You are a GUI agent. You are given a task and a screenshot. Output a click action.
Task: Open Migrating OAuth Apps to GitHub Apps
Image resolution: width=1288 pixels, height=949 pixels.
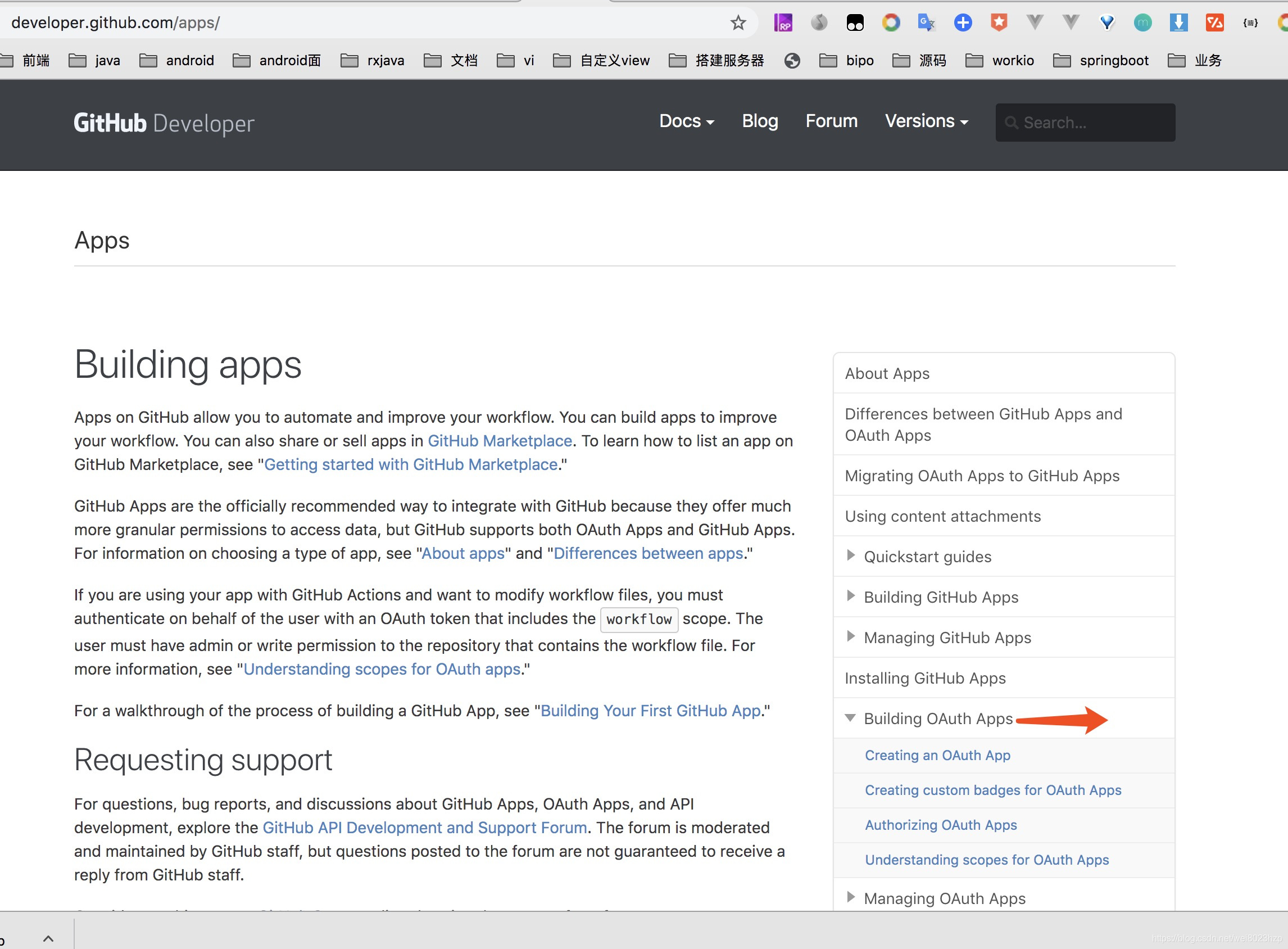tap(1004, 476)
